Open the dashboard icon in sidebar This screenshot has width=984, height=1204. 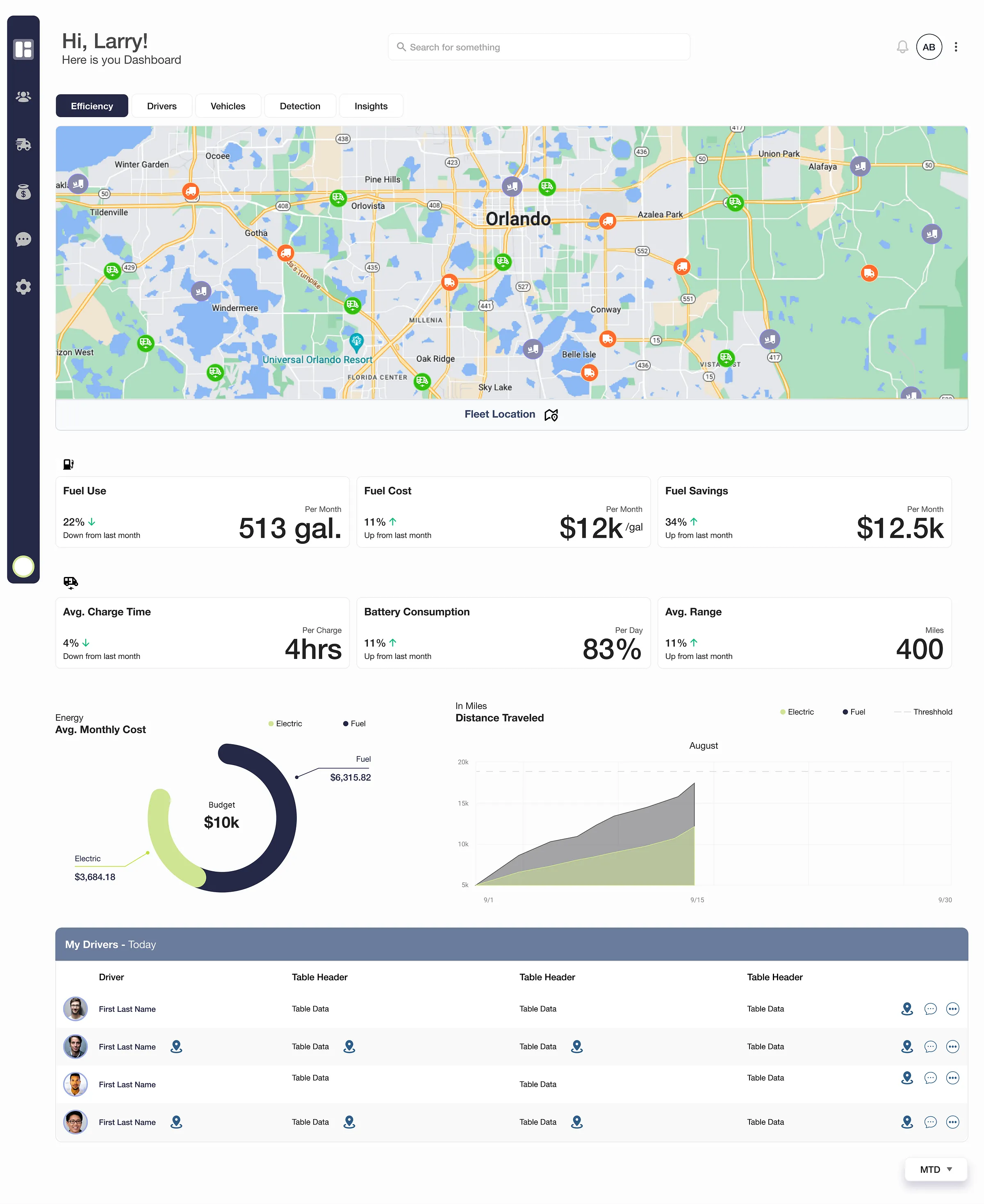click(x=23, y=49)
